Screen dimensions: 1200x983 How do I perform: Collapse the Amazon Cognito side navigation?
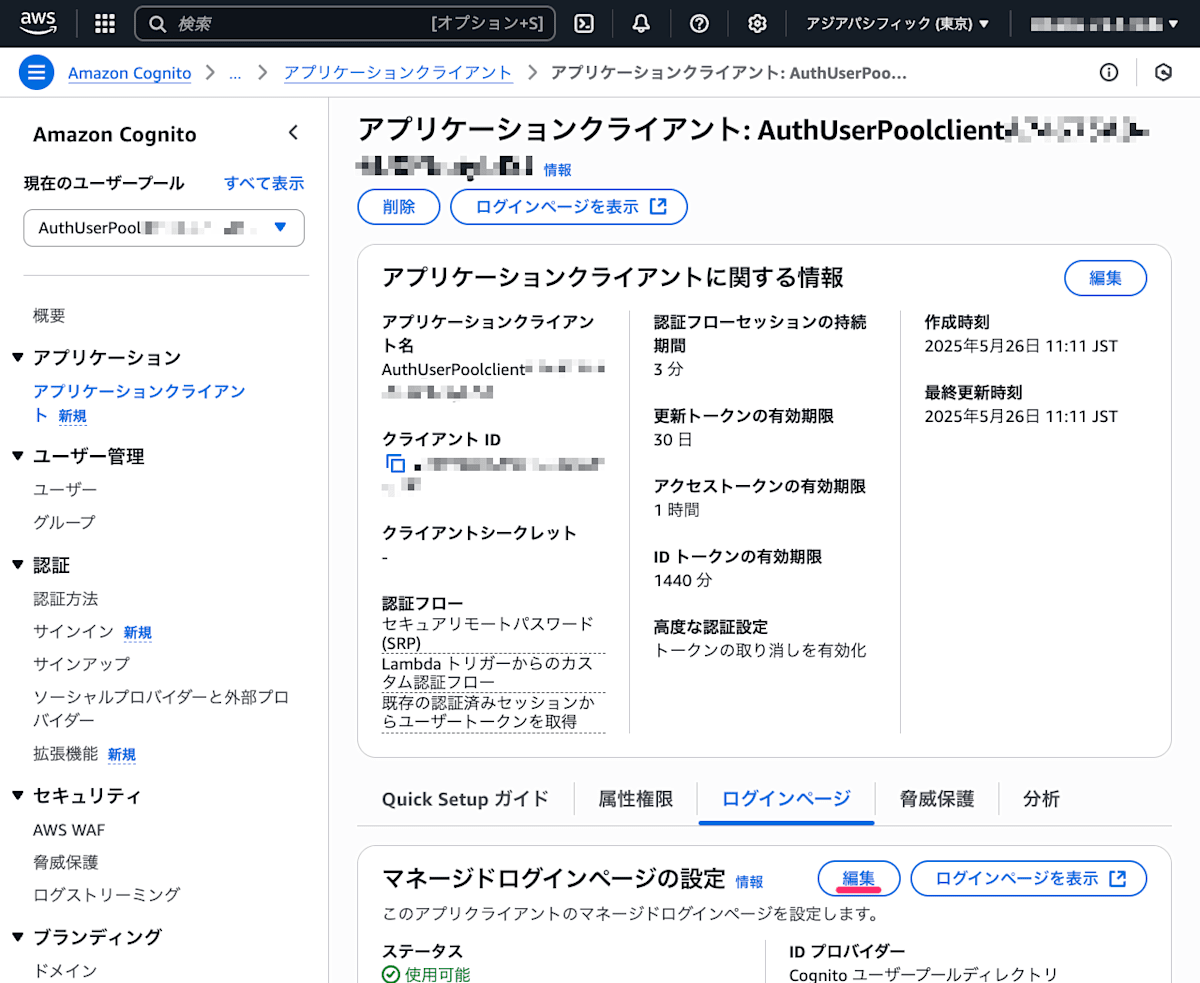(x=293, y=132)
